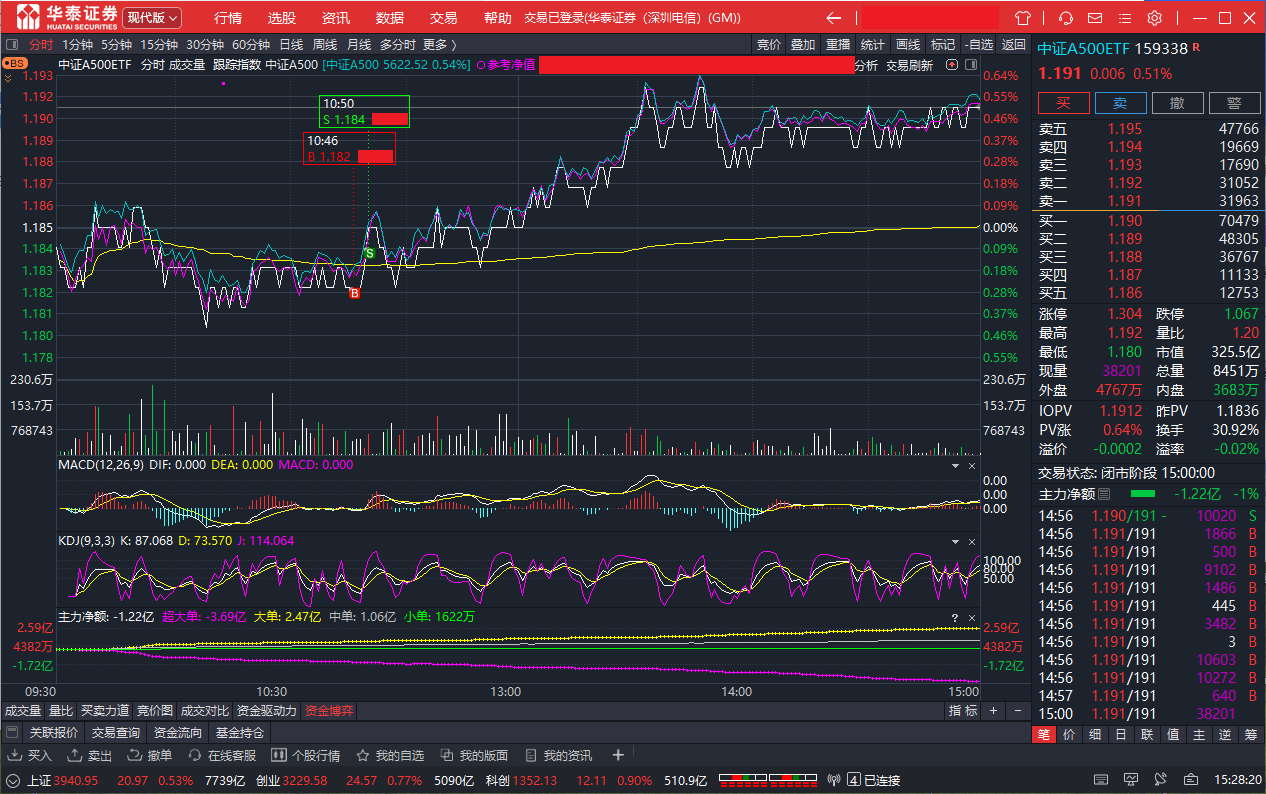Open the 现代版 version dropdown

pos(153,18)
